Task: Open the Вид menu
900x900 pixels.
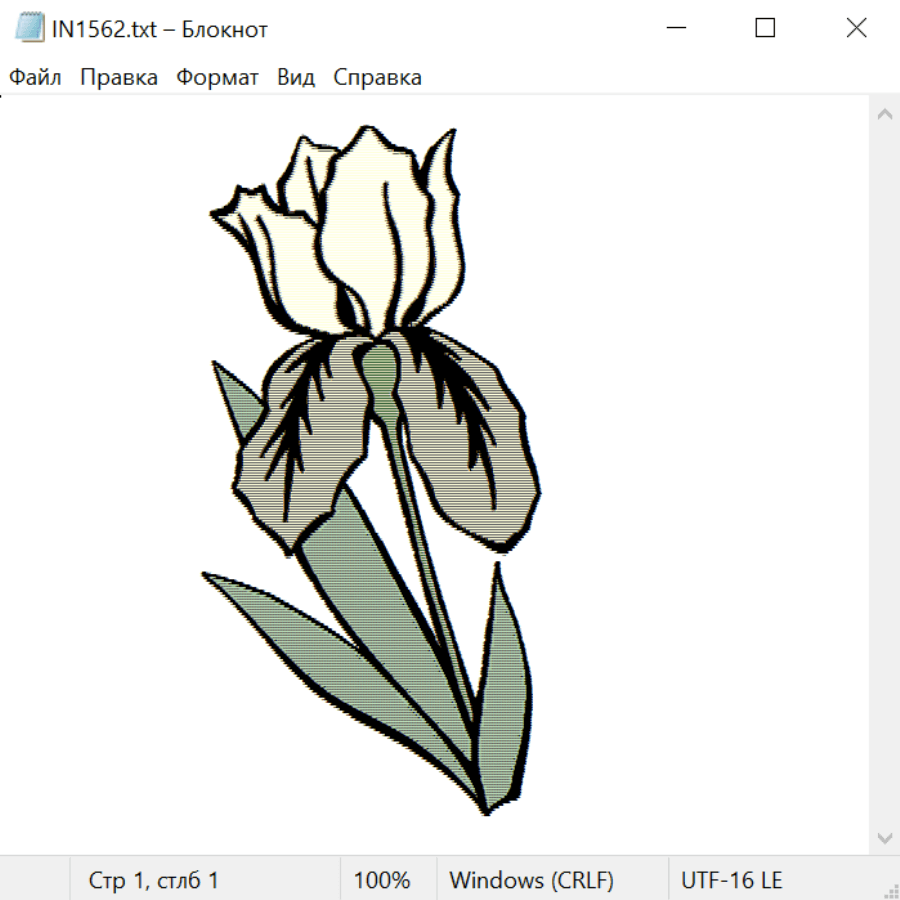Action: [296, 77]
